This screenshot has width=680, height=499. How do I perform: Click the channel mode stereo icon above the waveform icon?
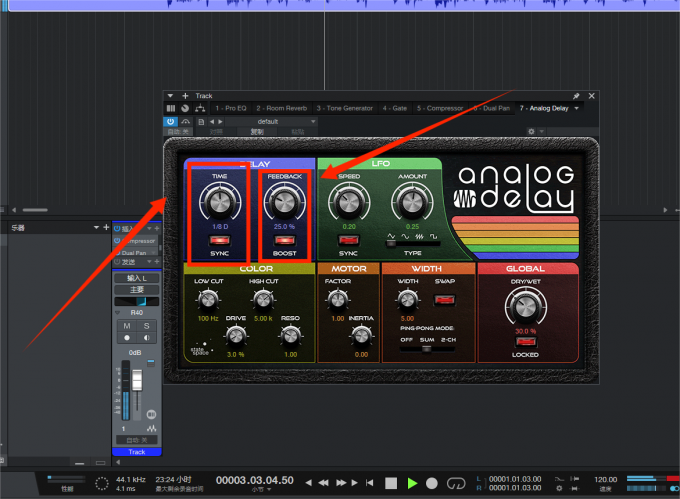(x=151, y=414)
